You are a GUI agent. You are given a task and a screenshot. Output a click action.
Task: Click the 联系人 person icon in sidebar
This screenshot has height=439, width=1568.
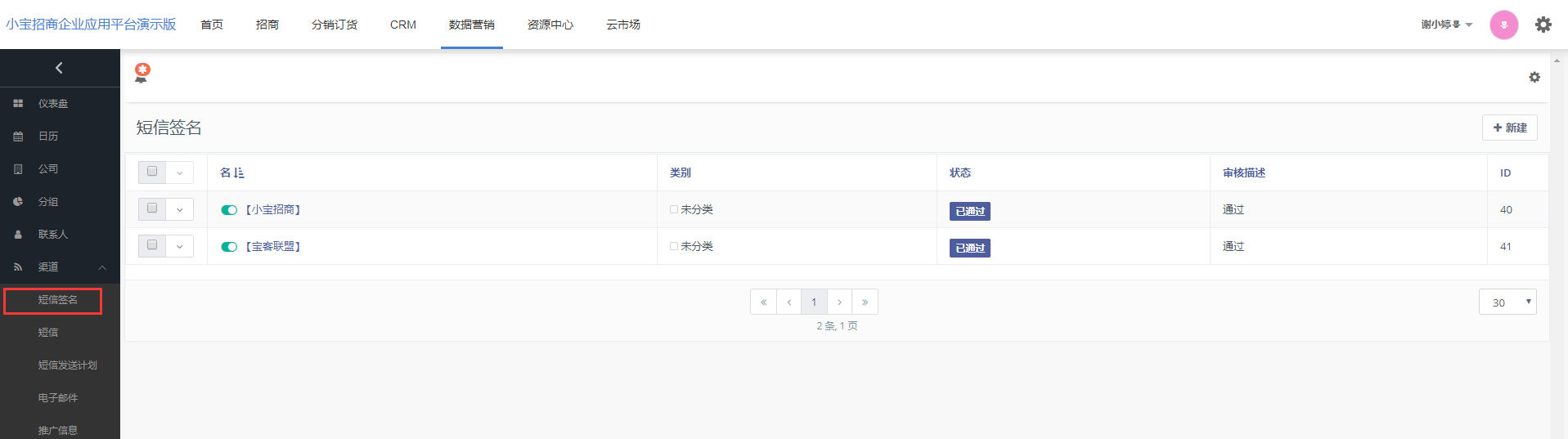tap(18, 235)
